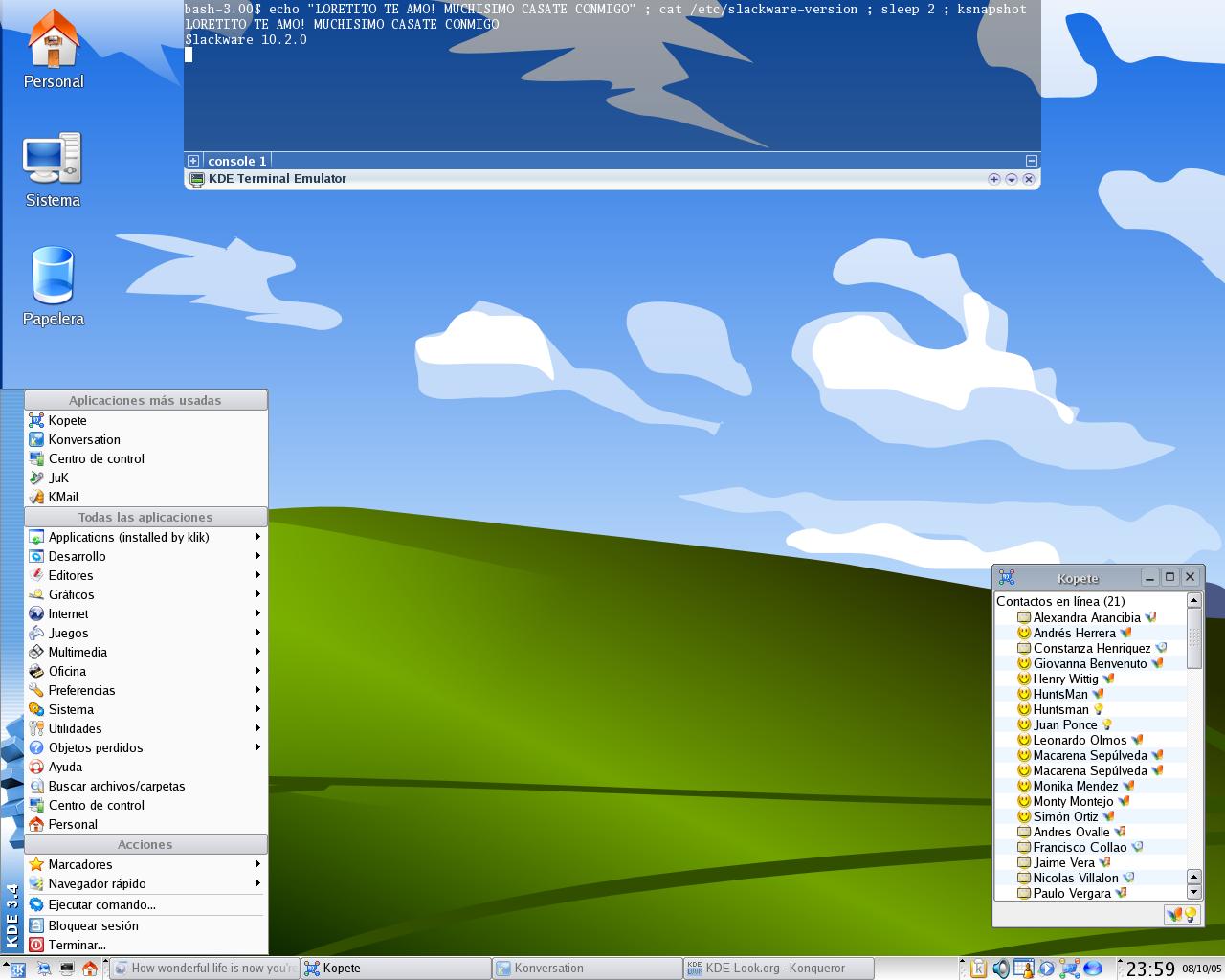1225x980 pixels.
Task: Switch to console 1 tab
Action: click(236, 161)
